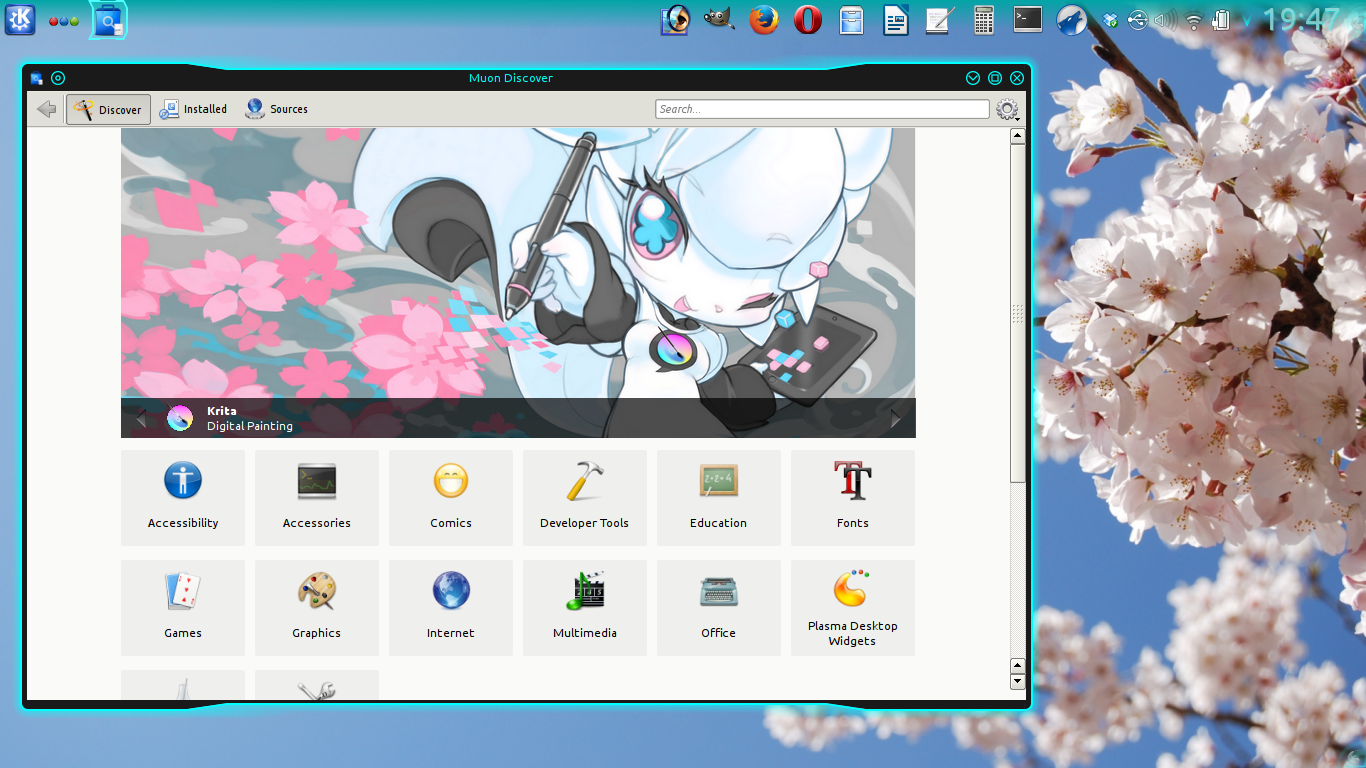Viewport: 1366px width, 768px height.
Task: Open the settings gear dropdown menu
Action: click(x=1007, y=110)
